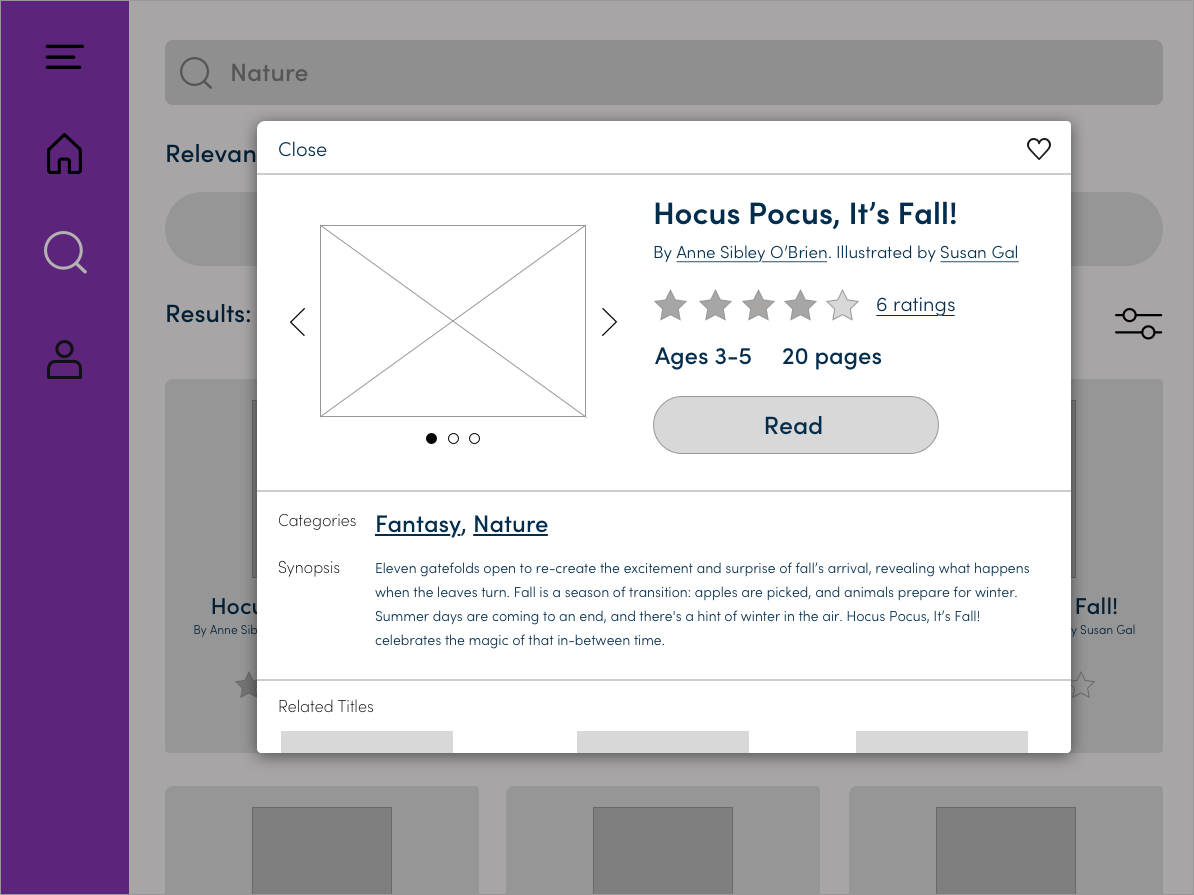Go to the Home icon in sidebar

[x=65, y=154]
